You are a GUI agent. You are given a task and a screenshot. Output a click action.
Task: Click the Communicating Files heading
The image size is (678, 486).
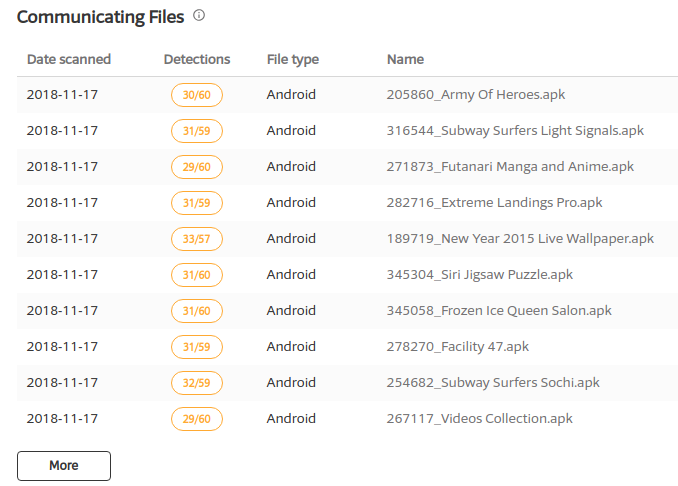tap(100, 17)
